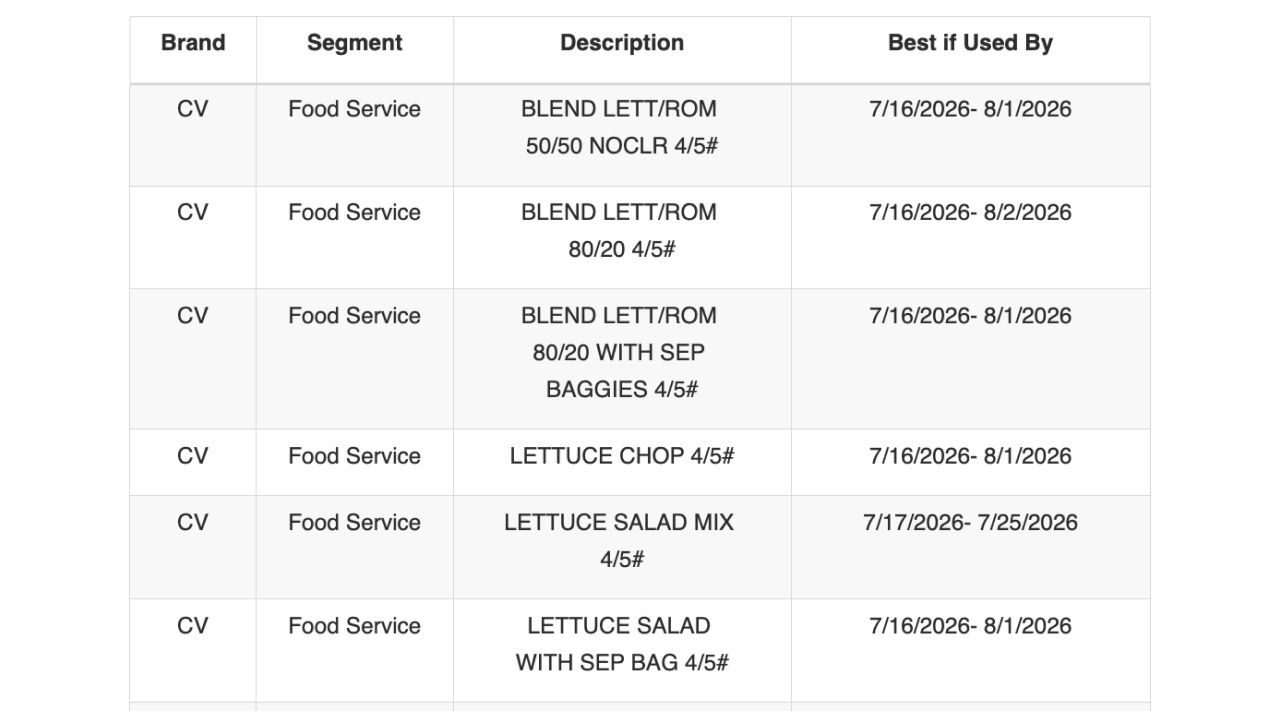Click LETTUCE CHOP row's Best if Used By date
The image size is (1280, 720).
(970, 456)
